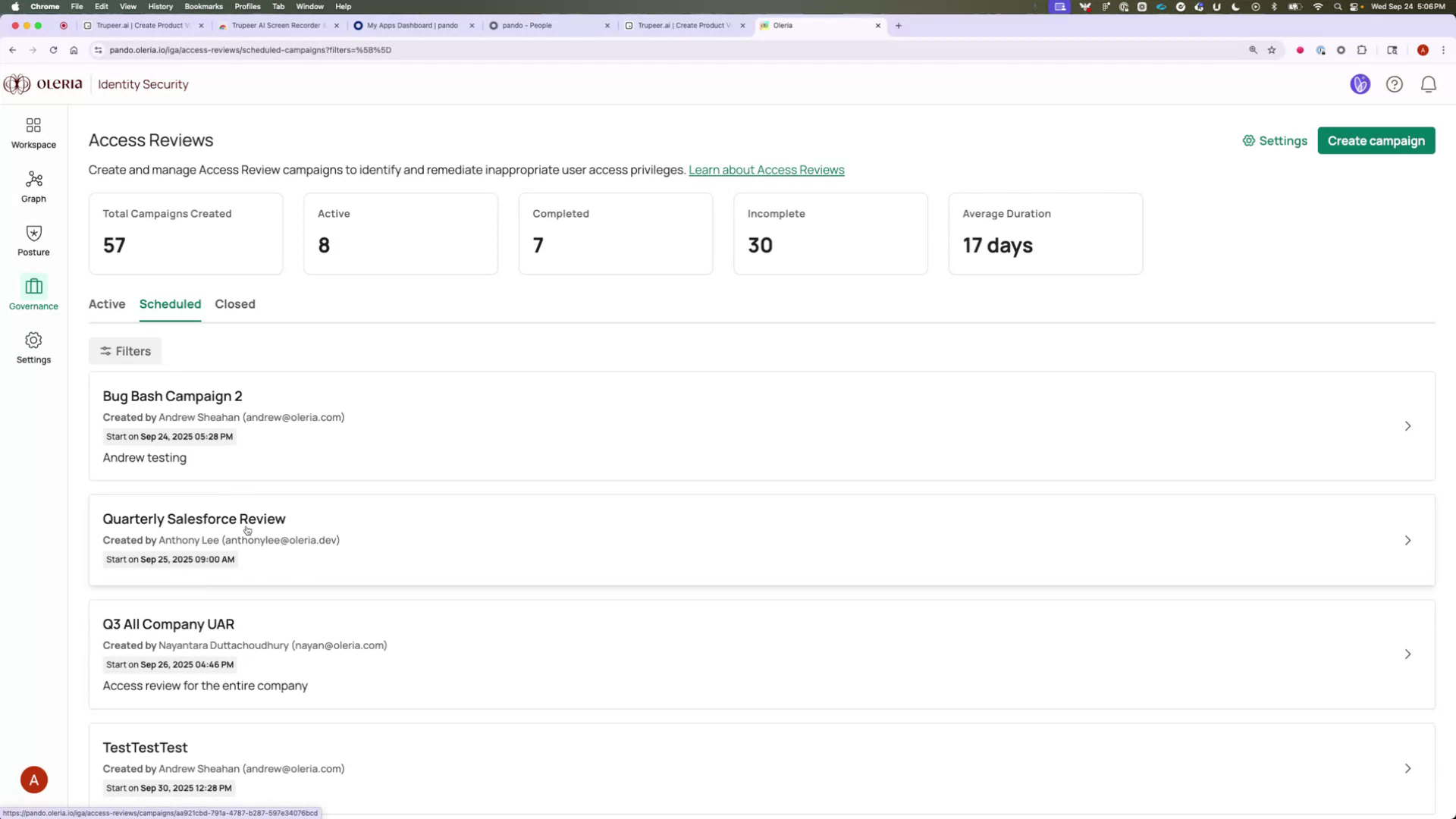The width and height of the screenshot is (1456, 819).
Task: Click the bookmark star in address bar
Action: tap(1271, 50)
